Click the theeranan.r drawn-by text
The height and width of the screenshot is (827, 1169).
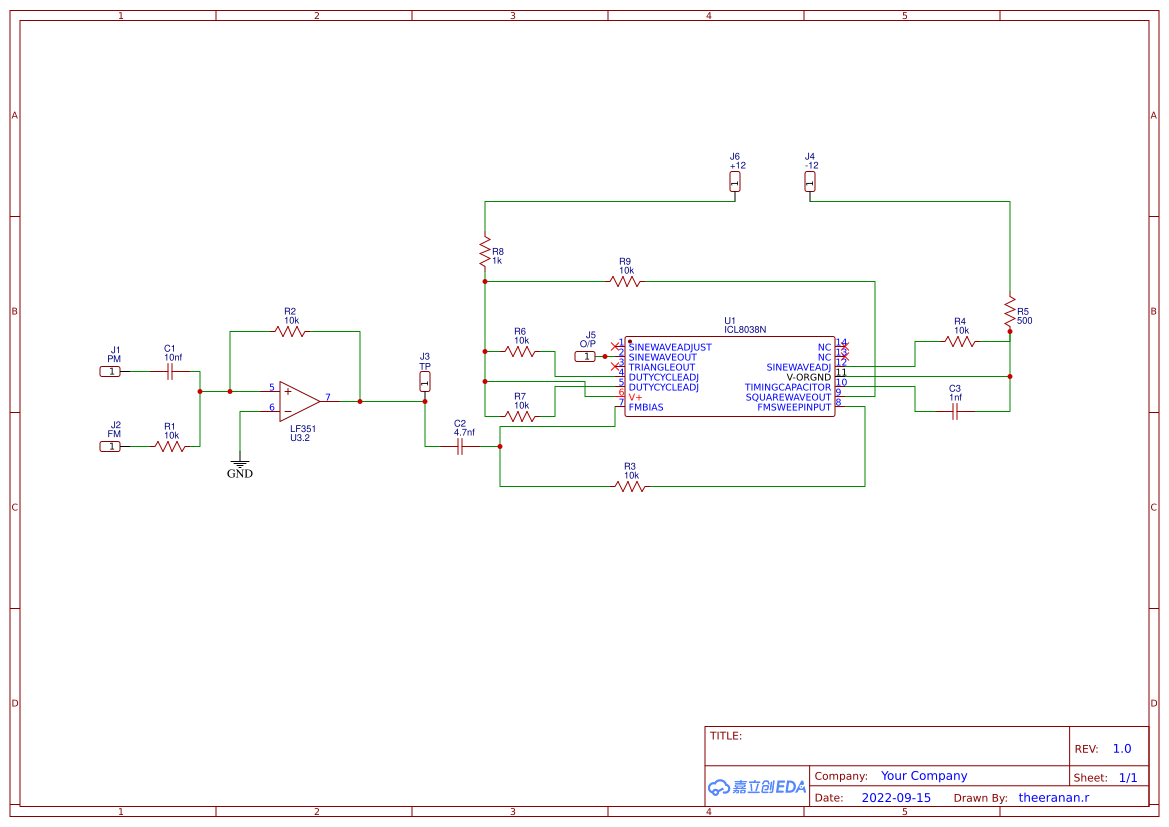[1054, 797]
